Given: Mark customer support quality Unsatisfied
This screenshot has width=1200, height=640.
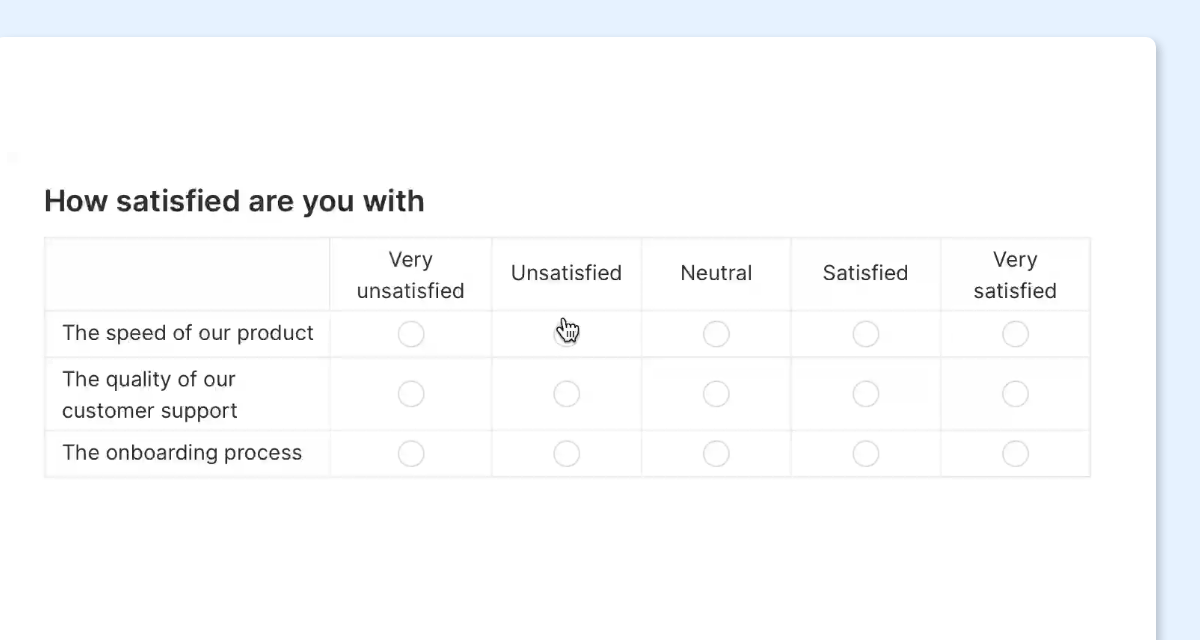Looking at the screenshot, I should pyautogui.click(x=566, y=394).
